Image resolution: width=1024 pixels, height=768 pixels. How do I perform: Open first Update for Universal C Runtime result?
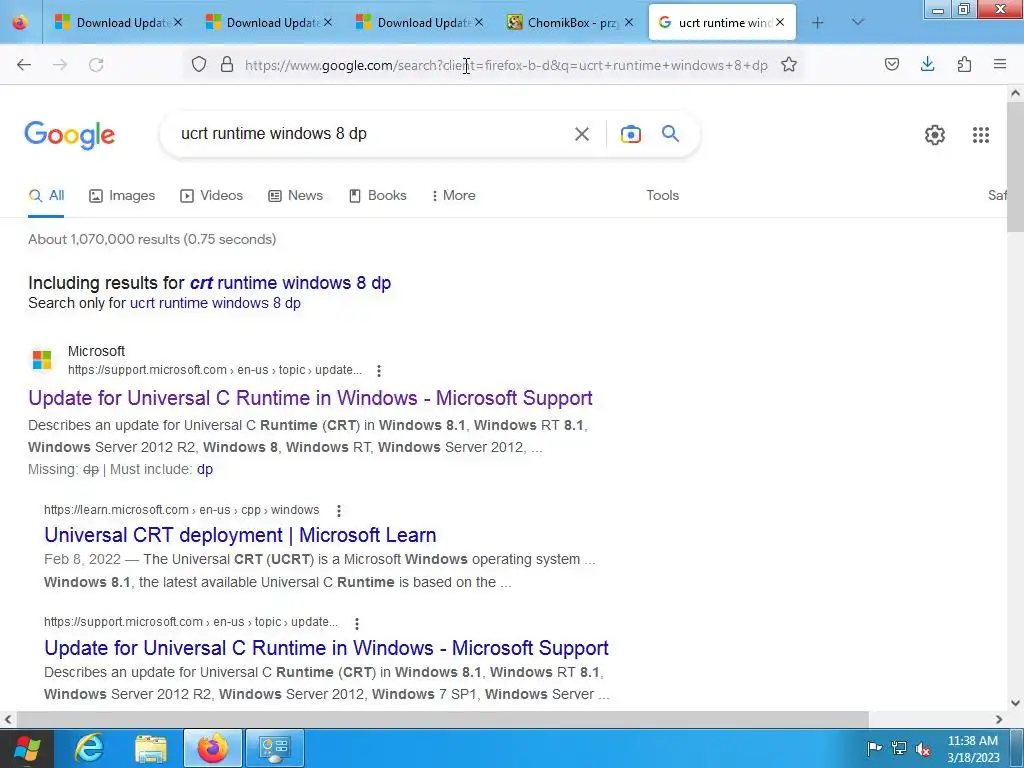coord(310,398)
